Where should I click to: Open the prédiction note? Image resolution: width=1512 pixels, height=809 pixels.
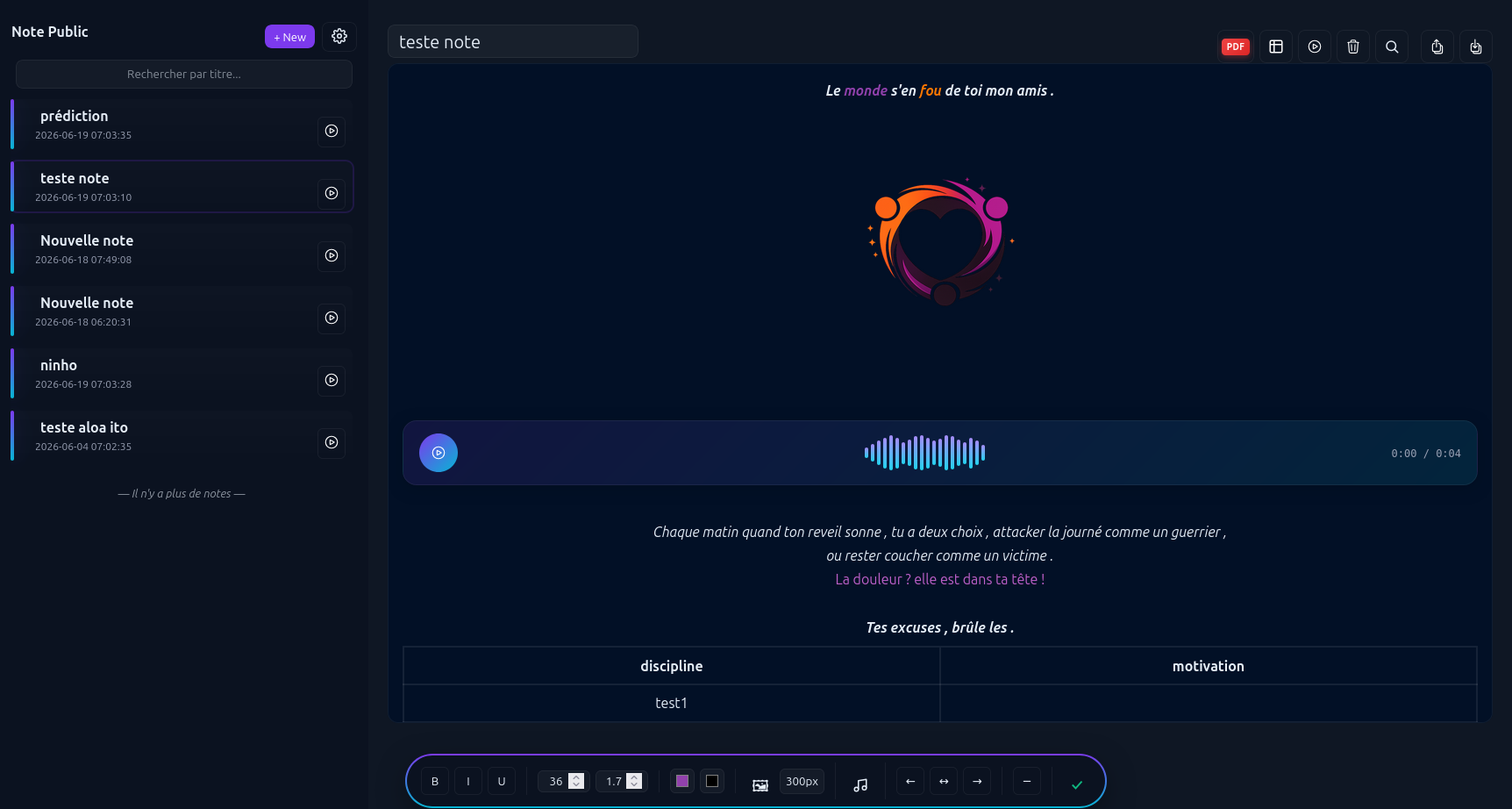(182, 125)
